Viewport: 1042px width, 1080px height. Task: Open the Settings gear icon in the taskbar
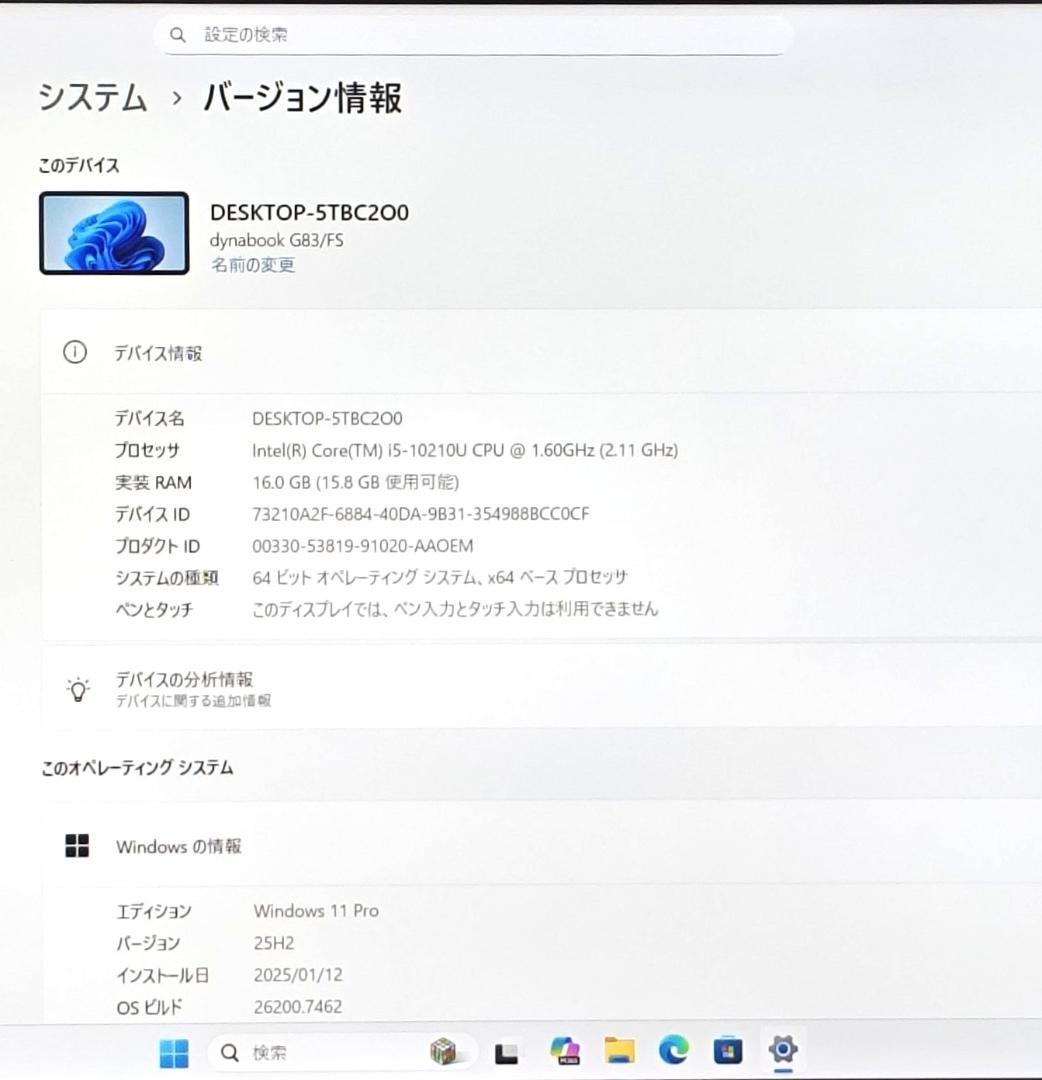(x=783, y=1051)
